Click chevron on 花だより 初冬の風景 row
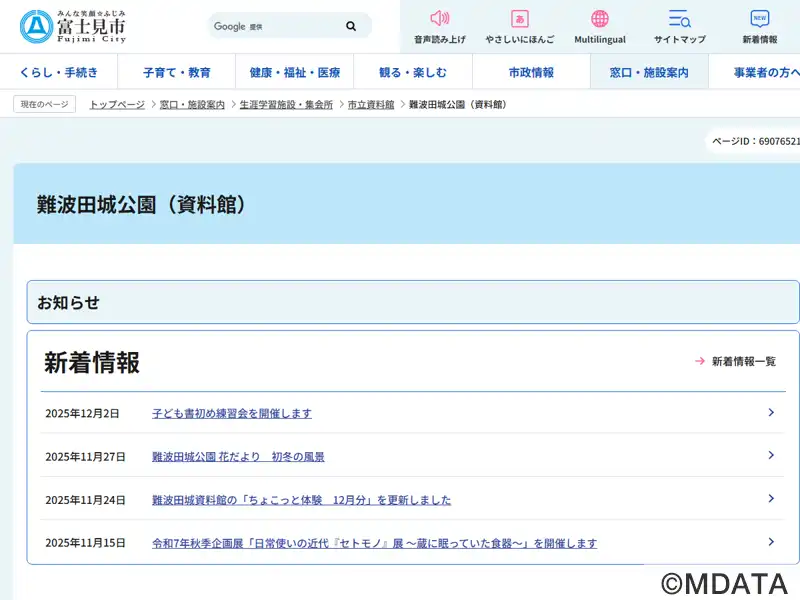800x600 pixels. [x=771, y=456]
